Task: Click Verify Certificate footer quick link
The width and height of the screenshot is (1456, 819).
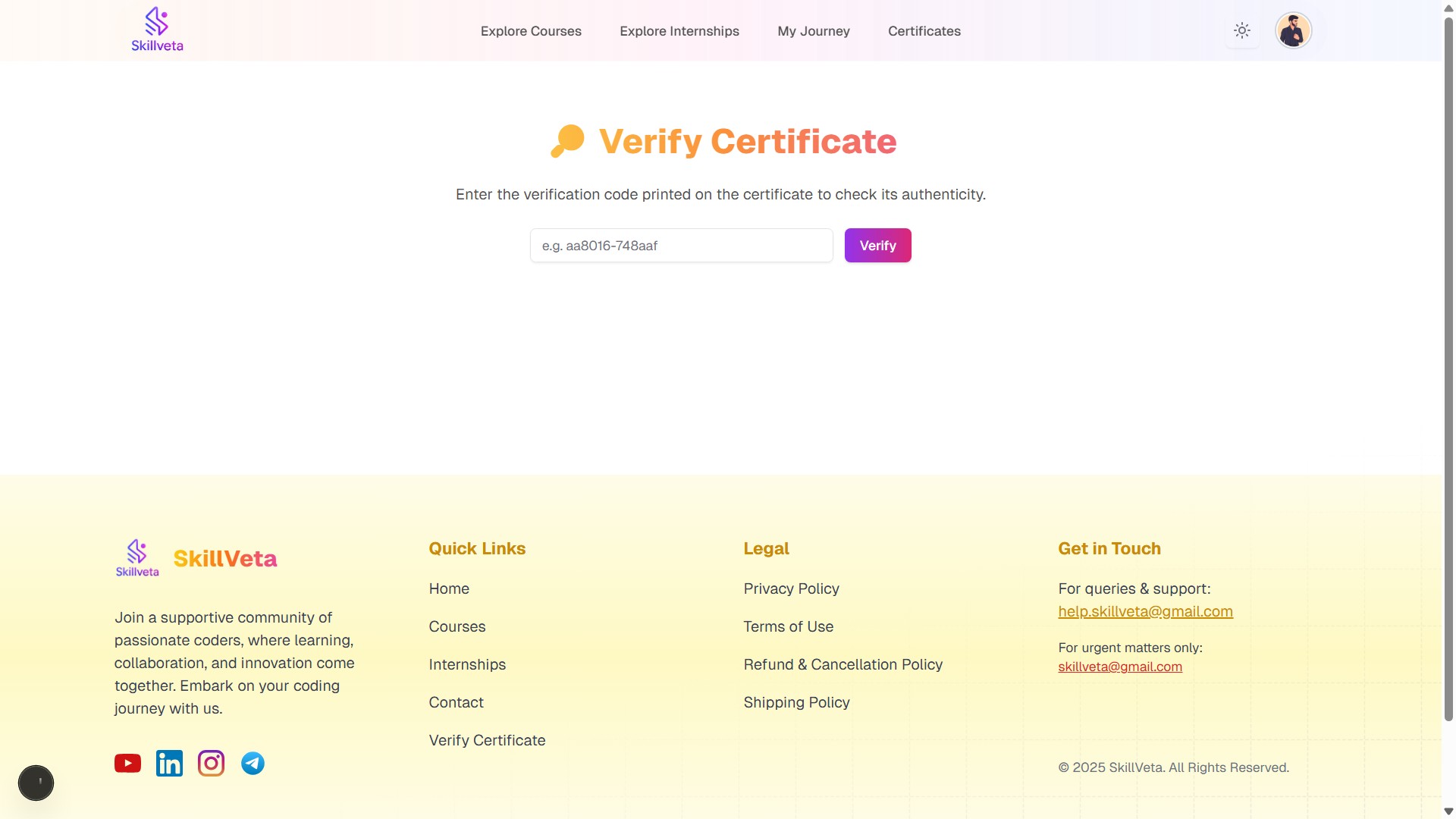Action: (x=487, y=740)
